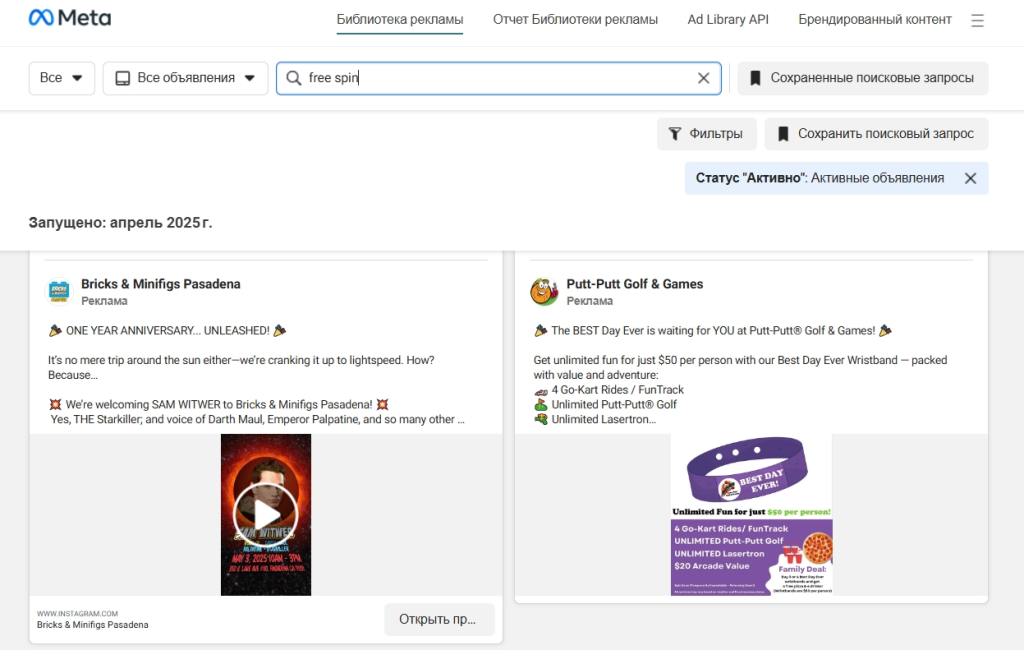Open the Все dropdown
1024x650 pixels.
pos(61,78)
